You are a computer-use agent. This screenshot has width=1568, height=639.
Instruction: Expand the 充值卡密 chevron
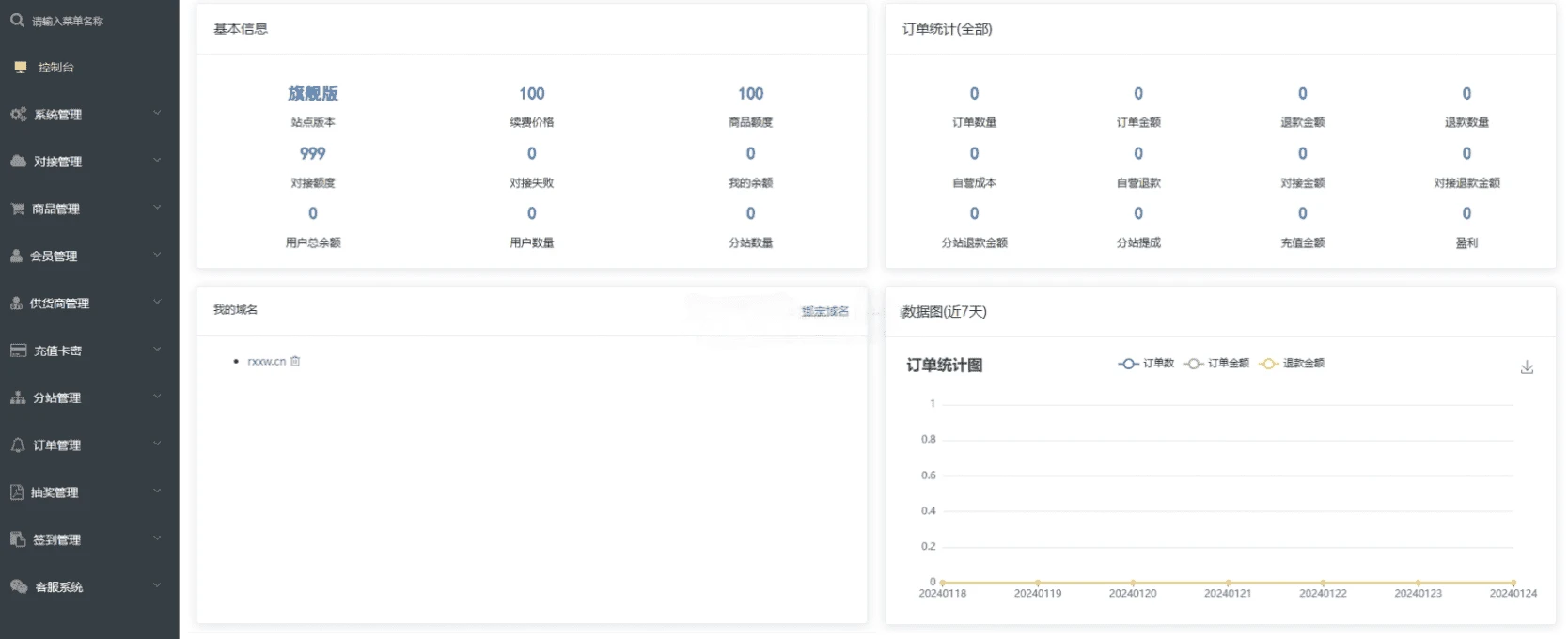point(157,350)
